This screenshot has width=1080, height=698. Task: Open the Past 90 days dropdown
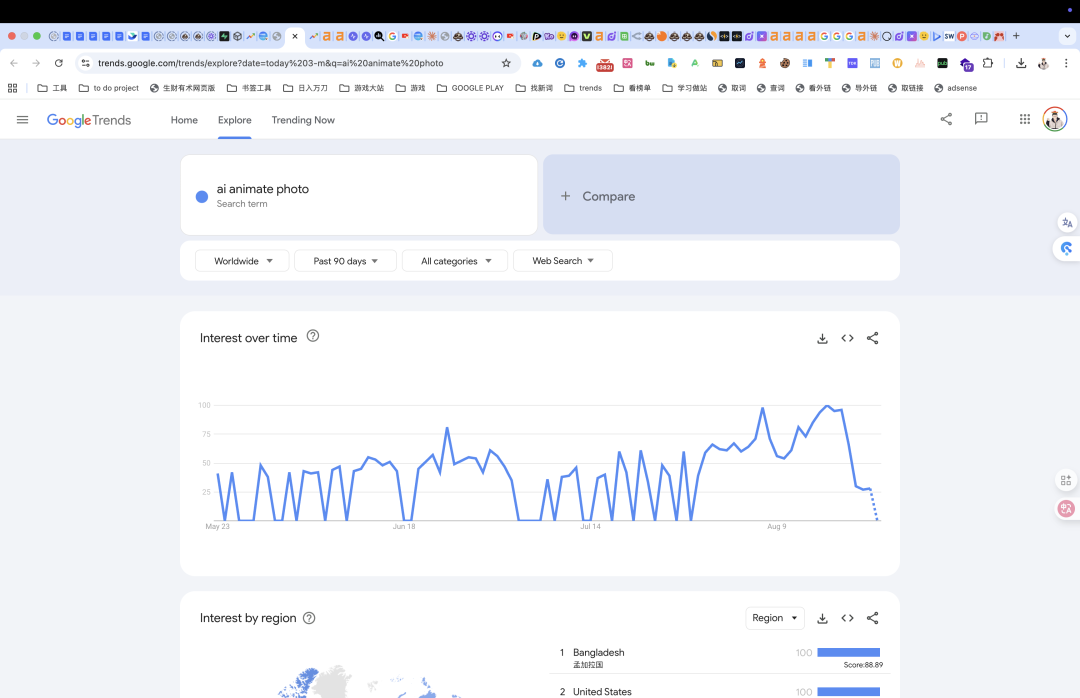(x=345, y=260)
